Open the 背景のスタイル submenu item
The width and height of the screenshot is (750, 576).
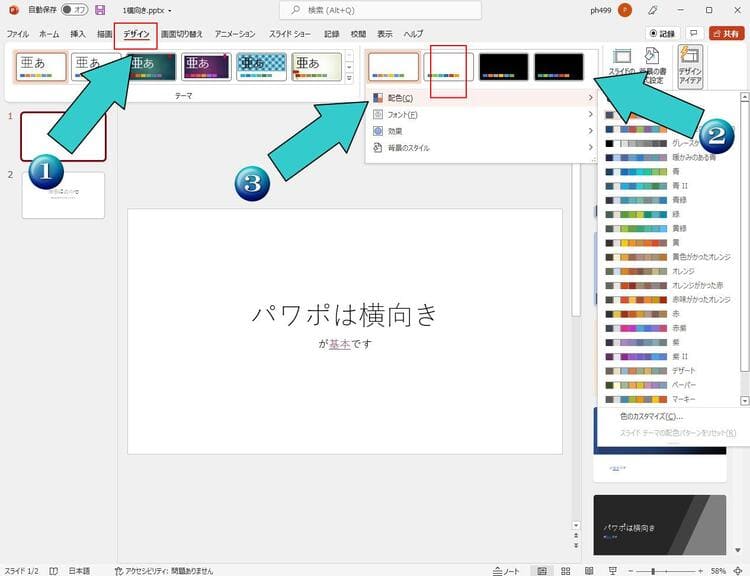(x=482, y=147)
